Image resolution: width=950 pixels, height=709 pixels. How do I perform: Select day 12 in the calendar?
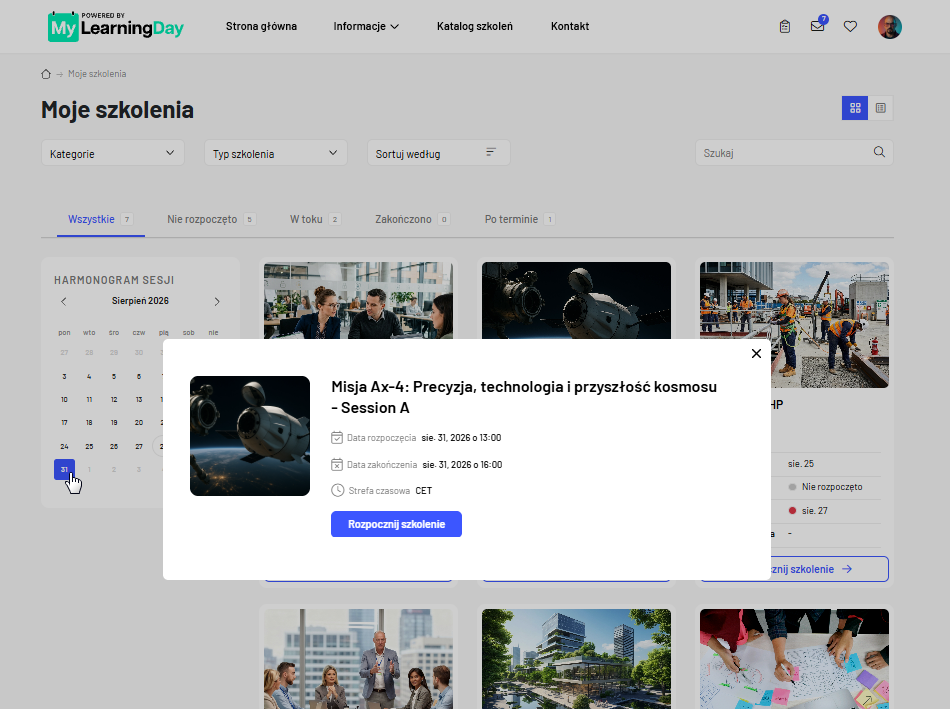(114, 400)
